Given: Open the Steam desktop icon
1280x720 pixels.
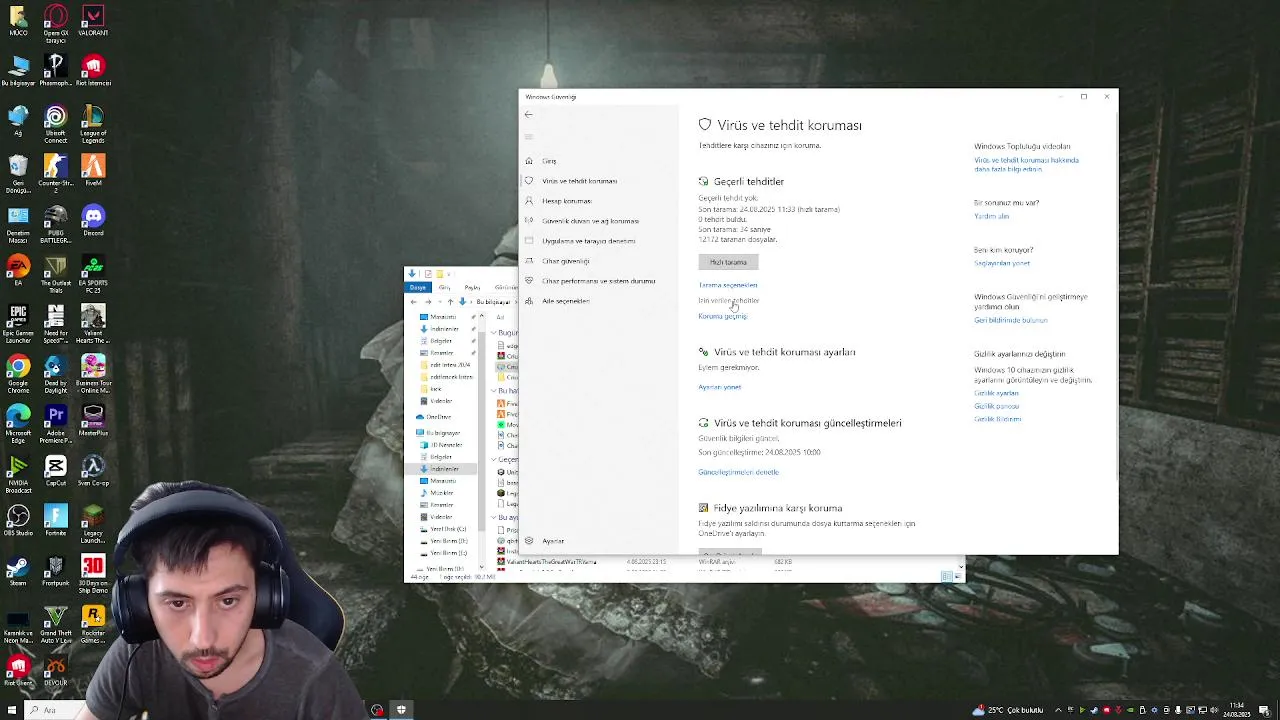Looking at the screenshot, I should coord(18,571).
